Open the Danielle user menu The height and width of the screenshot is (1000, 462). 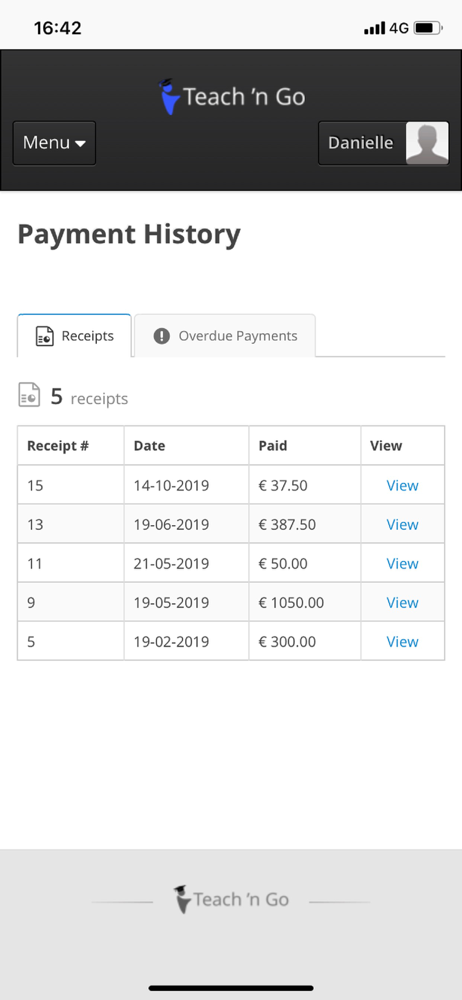pyautogui.click(x=384, y=143)
